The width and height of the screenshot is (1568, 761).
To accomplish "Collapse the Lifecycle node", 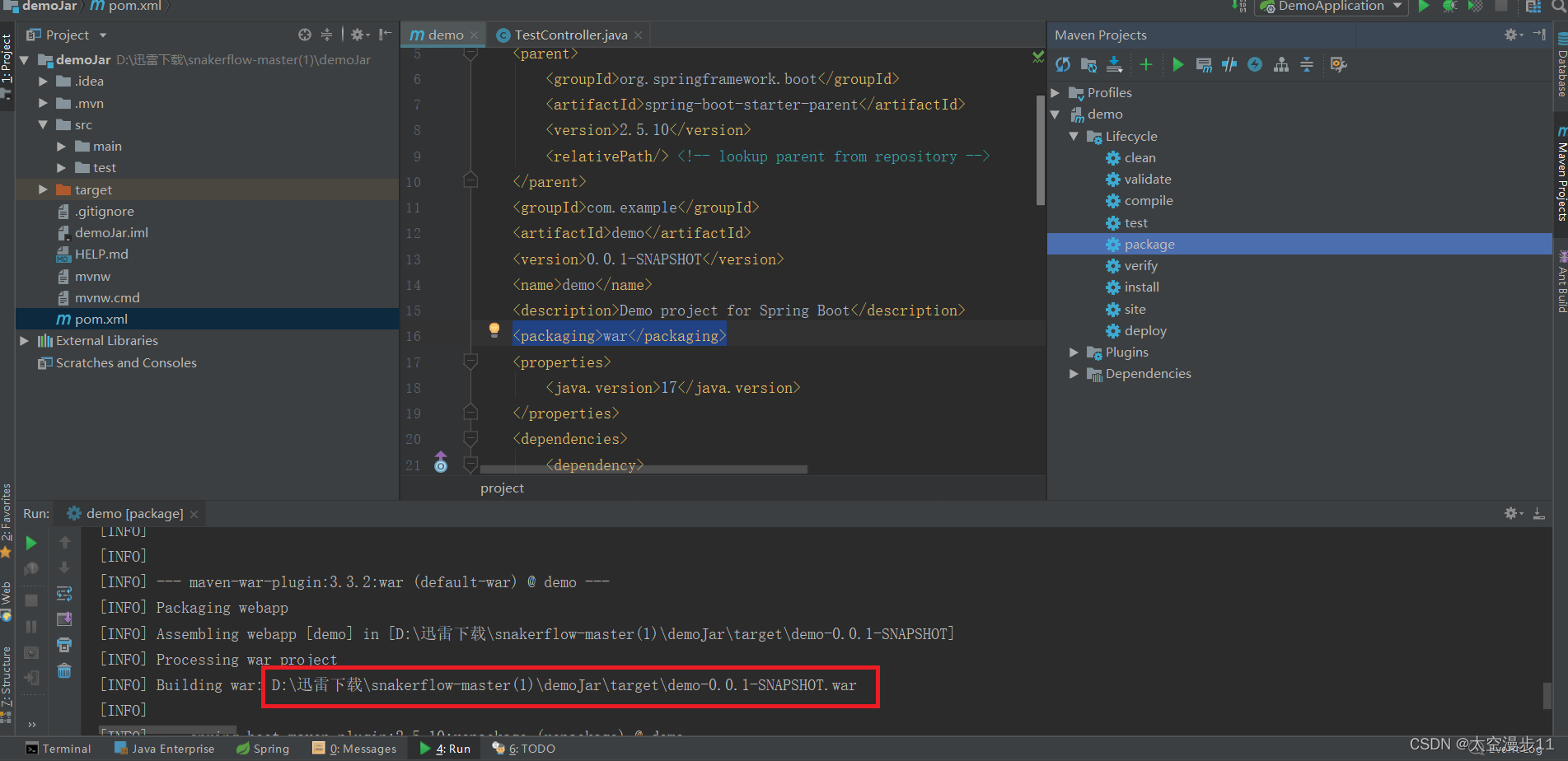I will click(1074, 136).
